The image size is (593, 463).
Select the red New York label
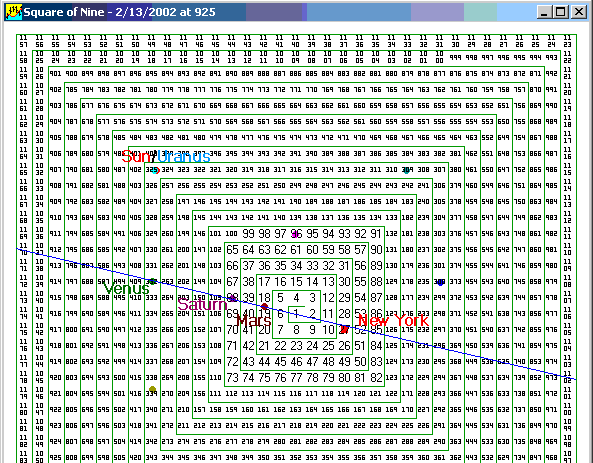click(x=393, y=320)
